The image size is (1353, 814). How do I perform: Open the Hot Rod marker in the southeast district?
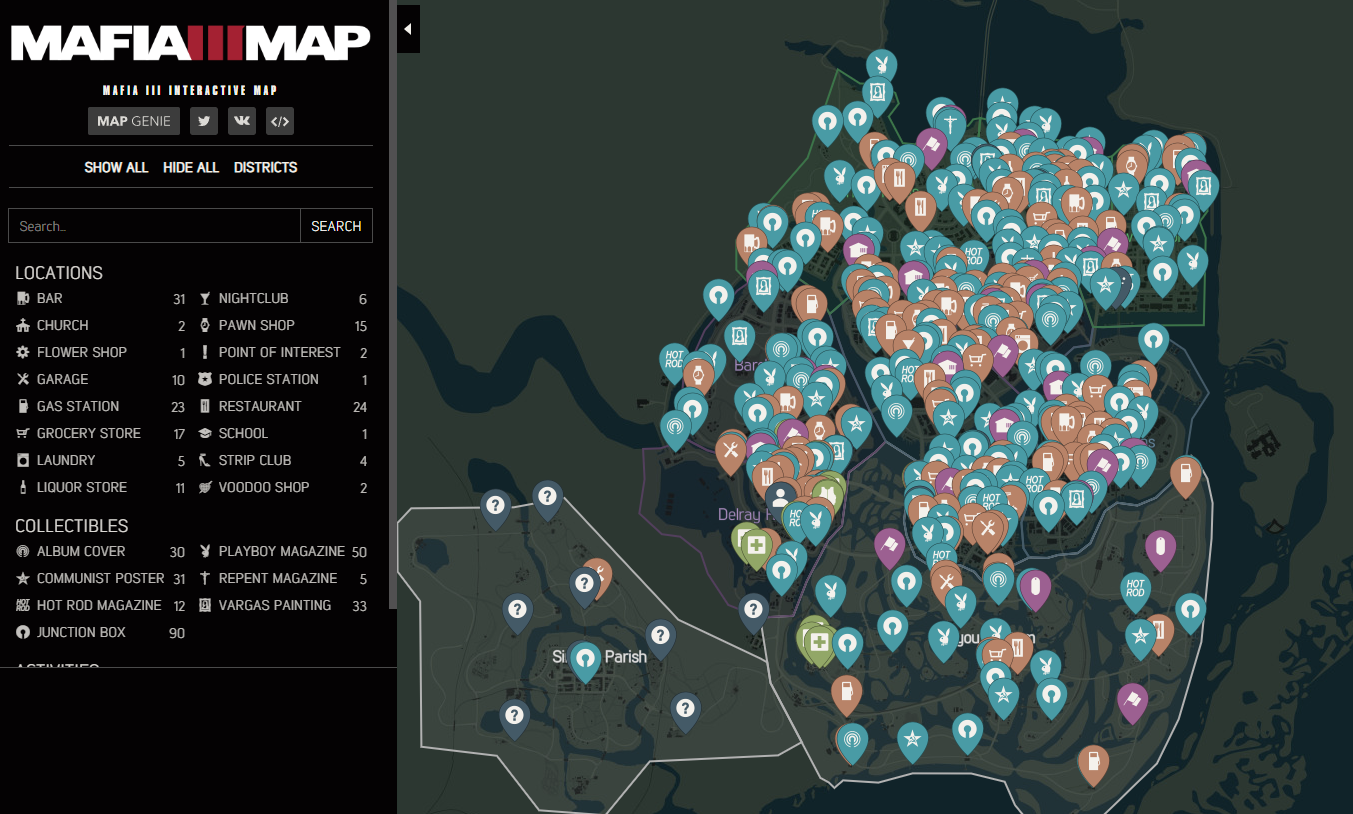[x=1135, y=591]
